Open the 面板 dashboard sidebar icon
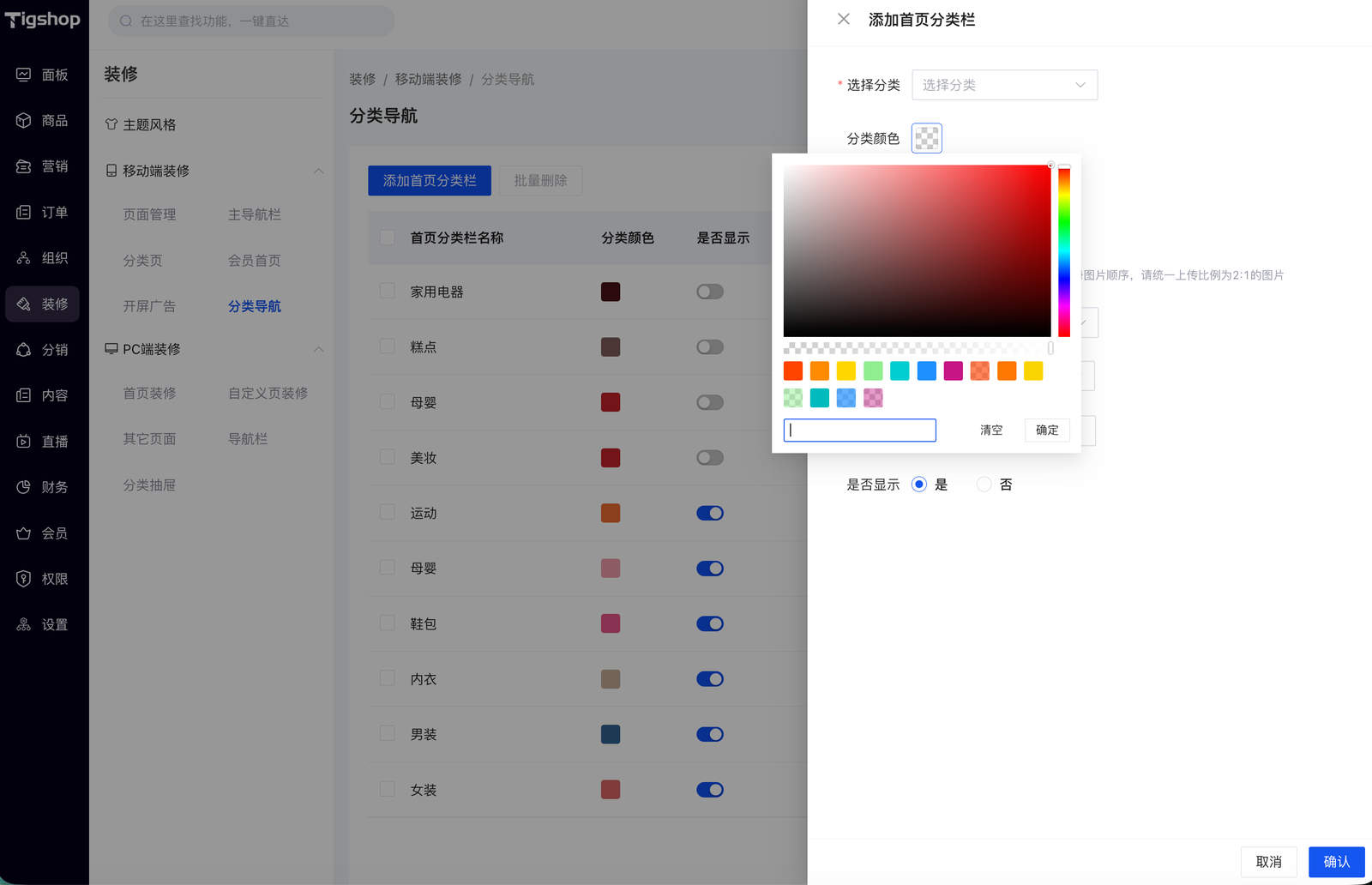 (x=24, y=75)
